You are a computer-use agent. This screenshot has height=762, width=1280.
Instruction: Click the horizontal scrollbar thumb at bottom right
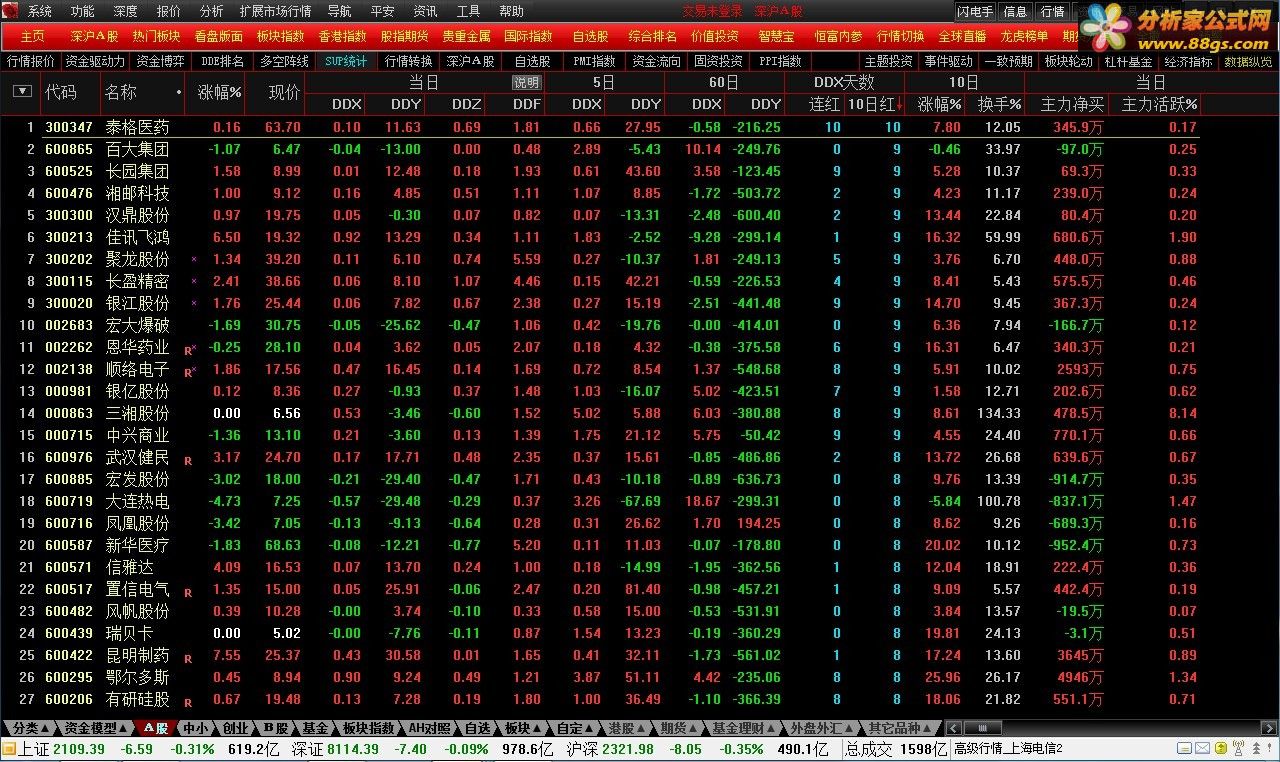[984, 728]
